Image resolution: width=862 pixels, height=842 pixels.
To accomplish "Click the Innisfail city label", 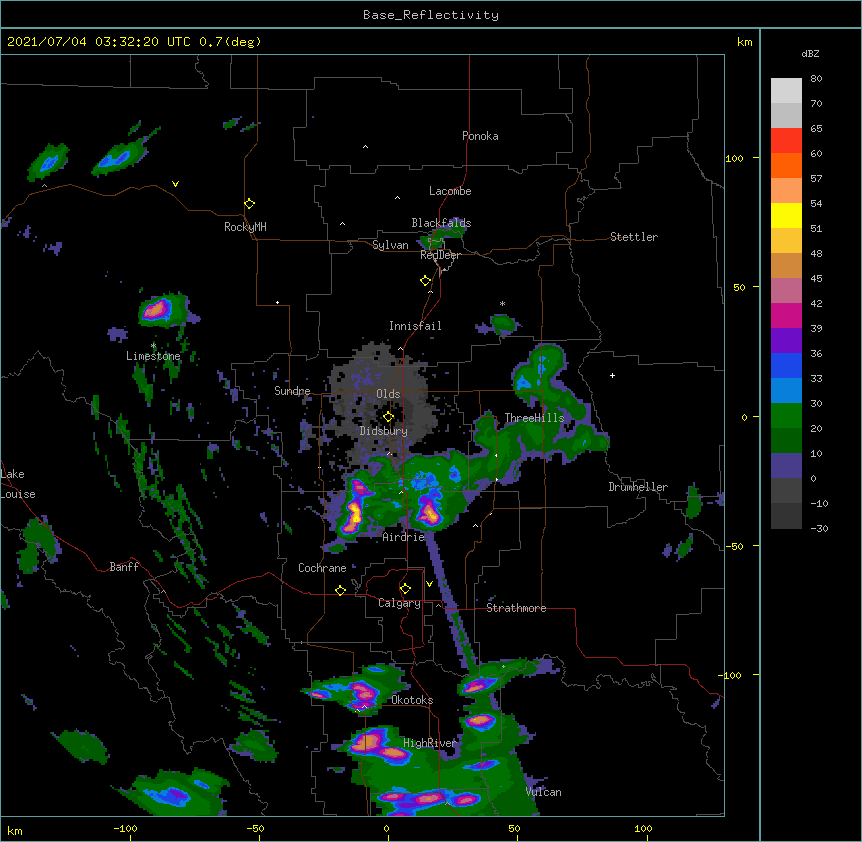I will coord(415,326).
